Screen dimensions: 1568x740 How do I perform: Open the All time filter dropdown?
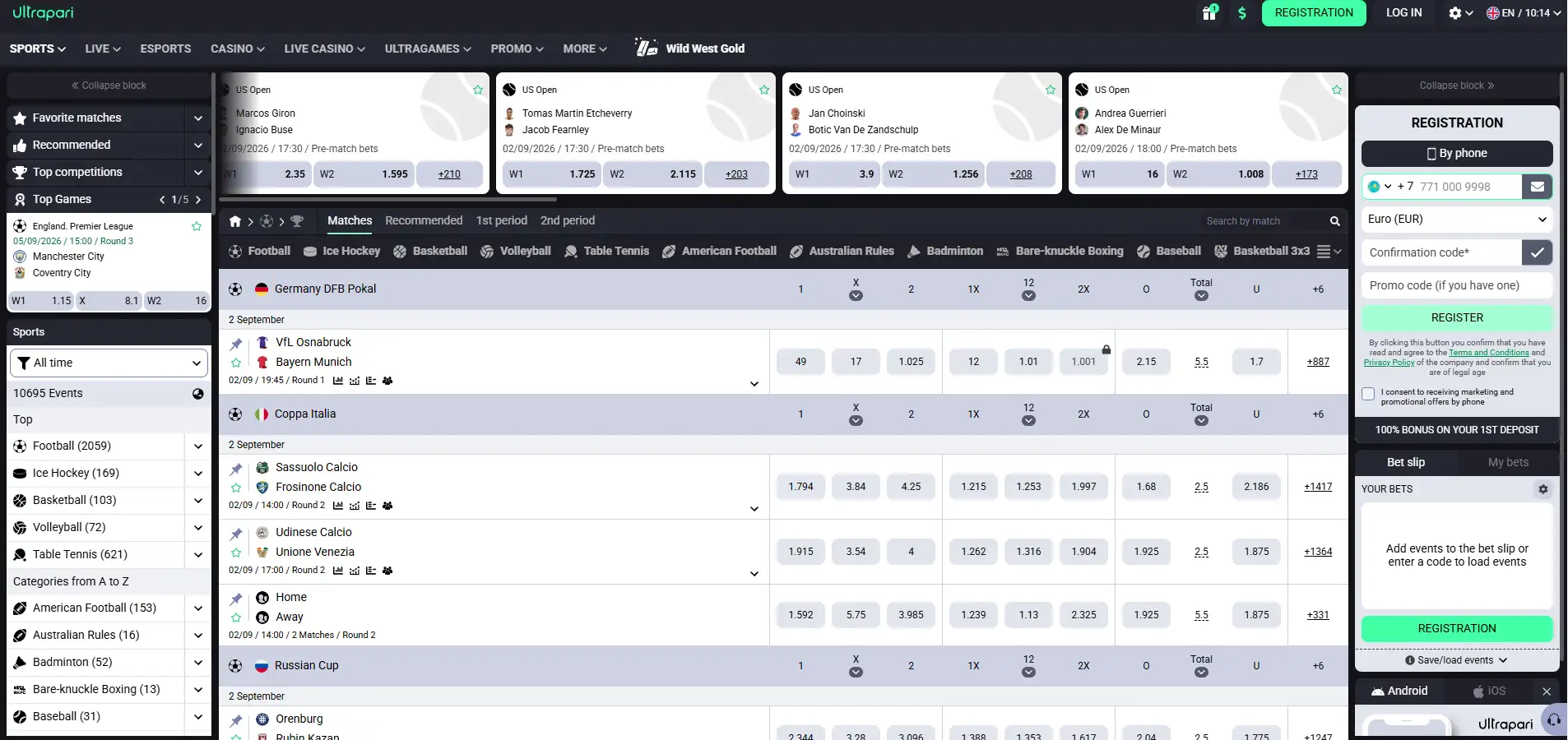click(109, 363)
